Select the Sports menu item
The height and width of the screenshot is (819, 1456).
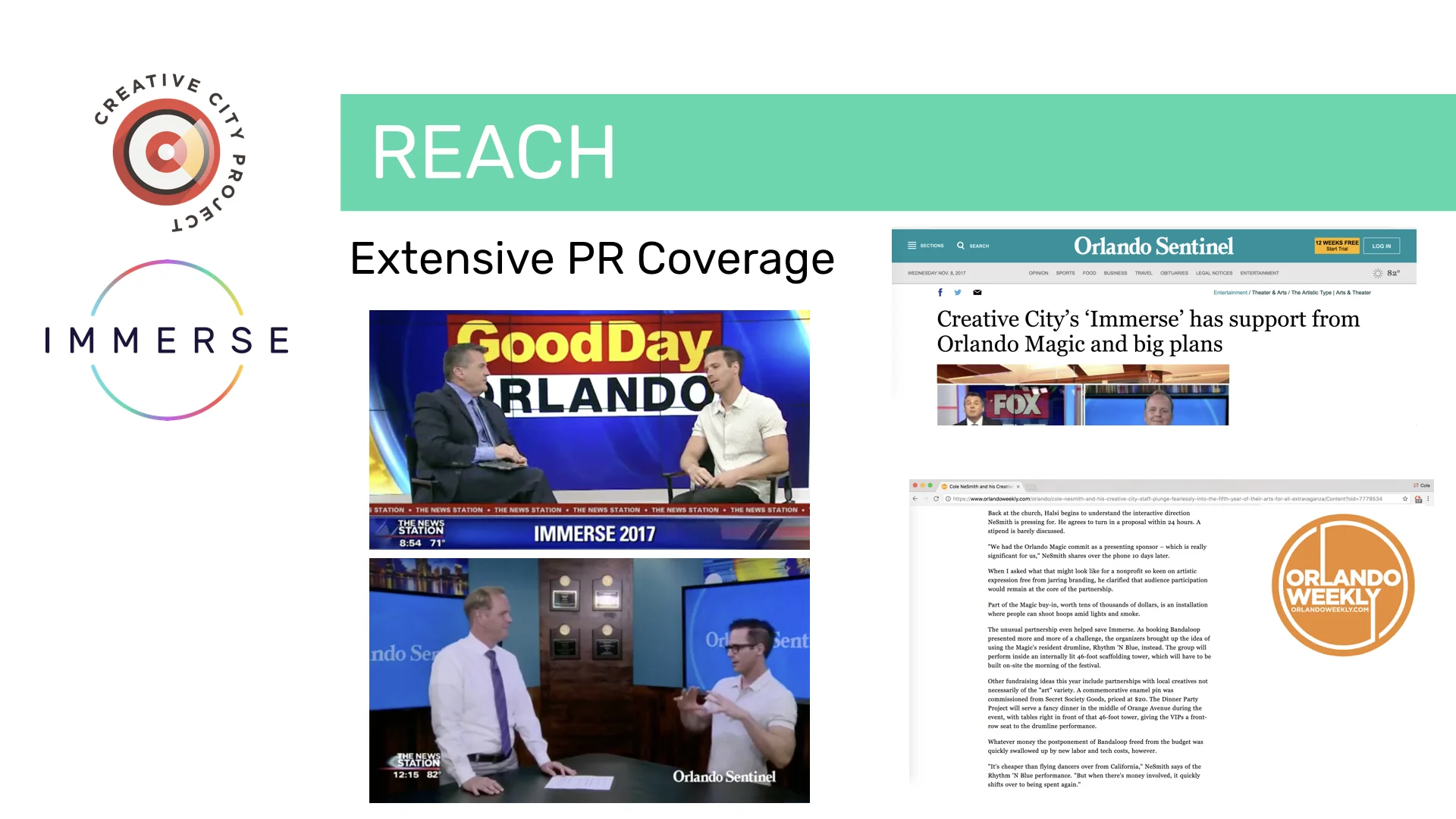pyautogui.click(x=1065, y=273)
